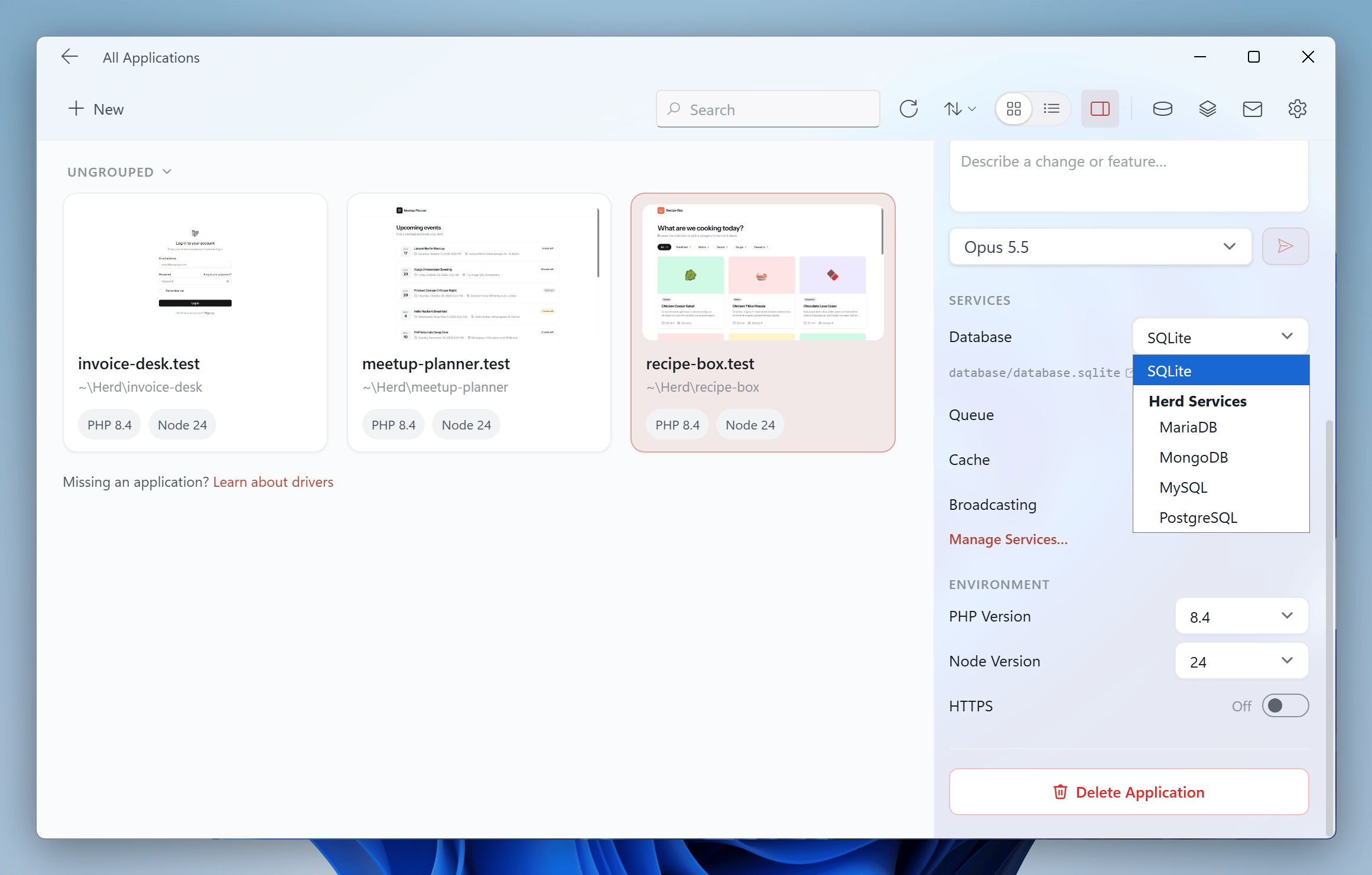Click the send arrow button

coord(1285,246)
